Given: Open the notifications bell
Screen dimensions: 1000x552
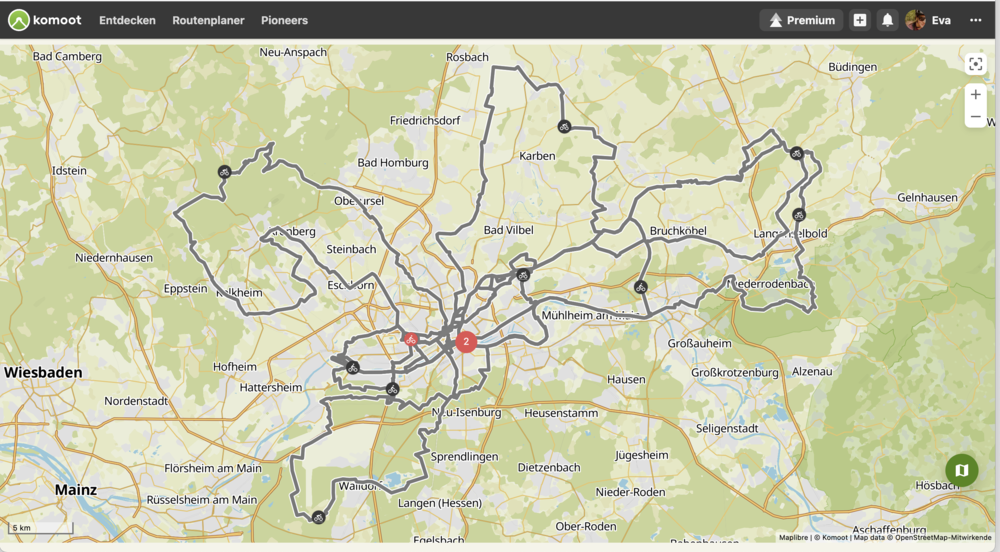Looking at the screenshot, I should (887, 20).
